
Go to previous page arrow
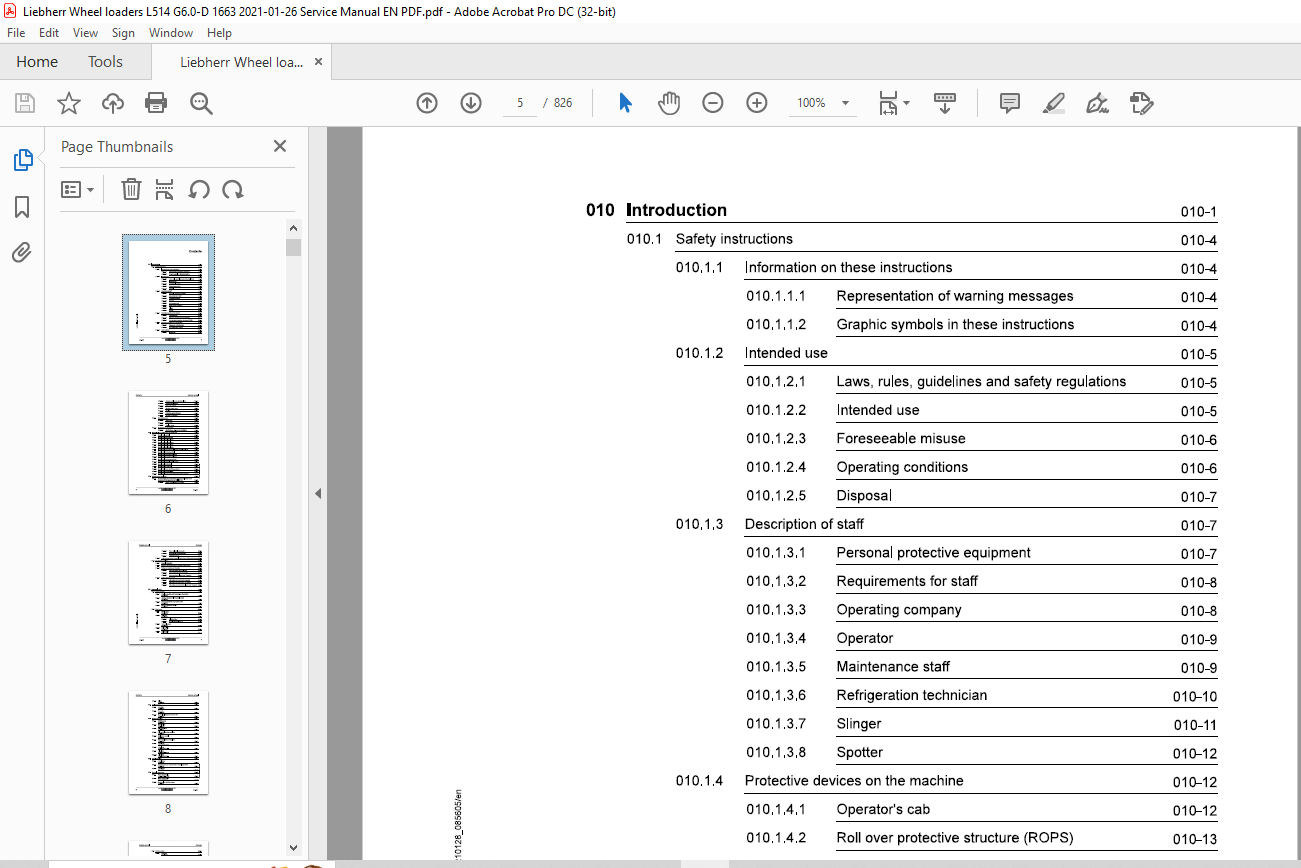coord(427,103)
